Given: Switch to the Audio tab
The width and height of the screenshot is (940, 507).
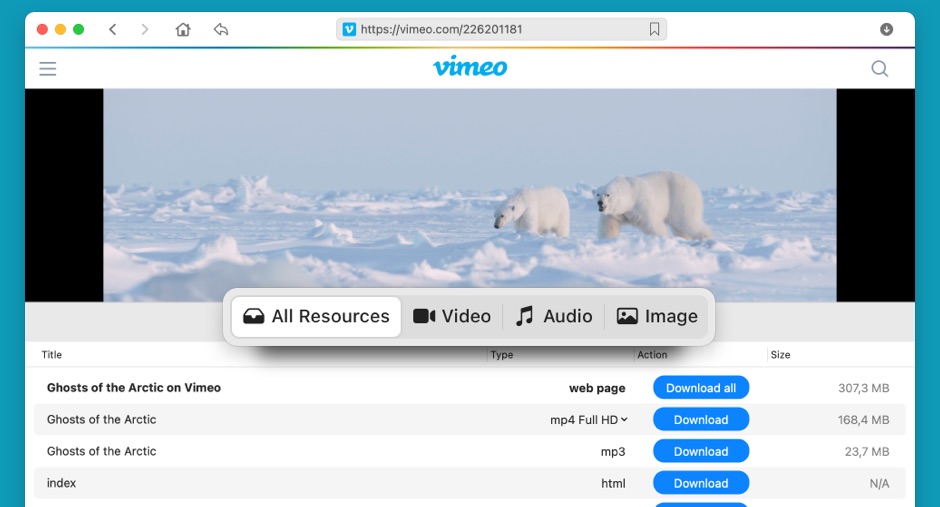Looking at the screenshot, I should click(x=554, y=316).
